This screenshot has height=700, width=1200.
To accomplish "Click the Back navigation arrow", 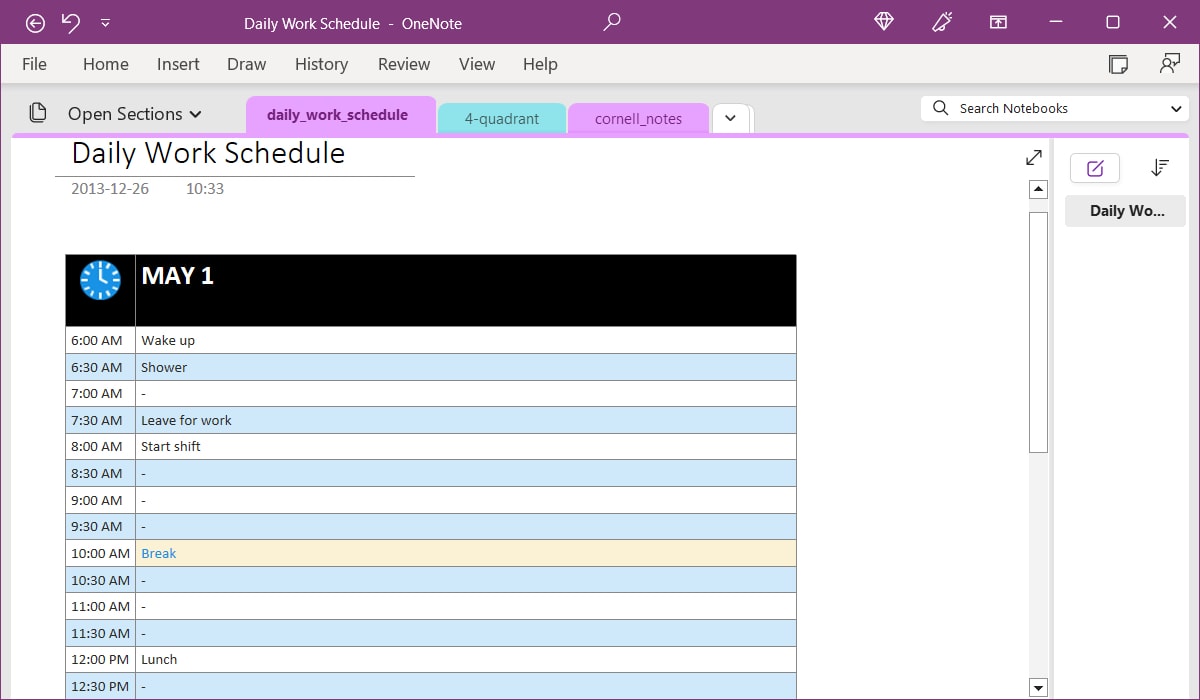I will [35, 22].
